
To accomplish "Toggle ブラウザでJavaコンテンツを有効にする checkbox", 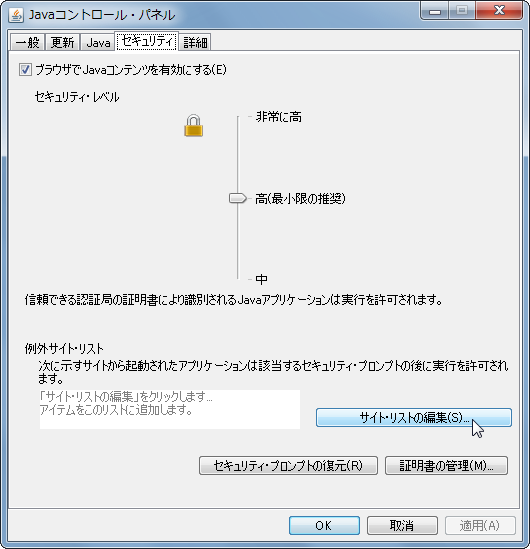I will [x=25, y=69].
